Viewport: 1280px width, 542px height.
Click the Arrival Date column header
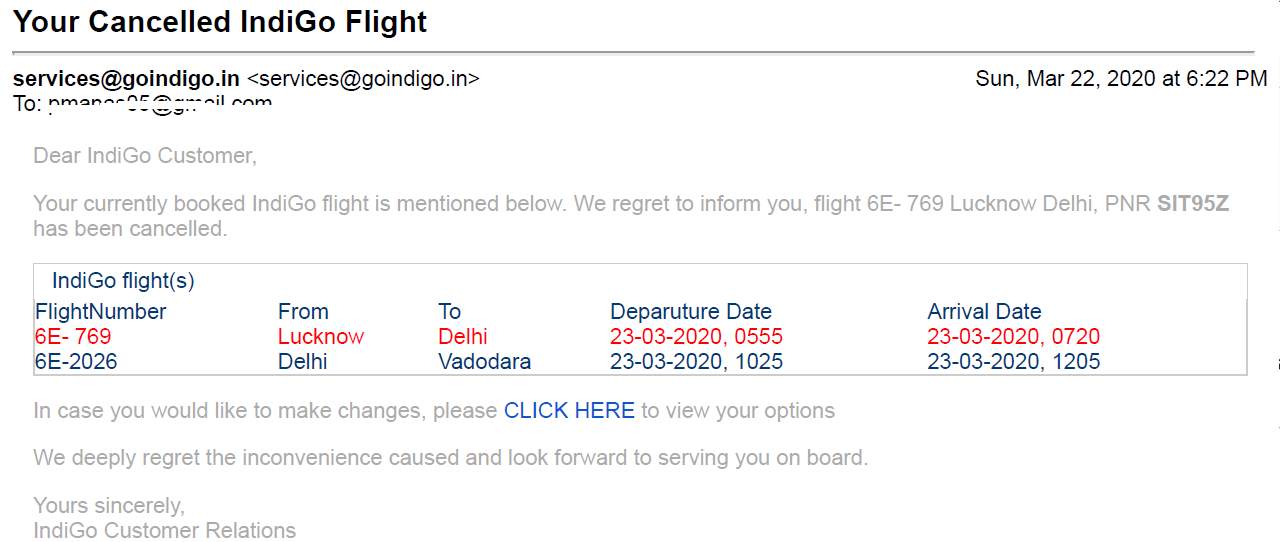pos(984,312)
